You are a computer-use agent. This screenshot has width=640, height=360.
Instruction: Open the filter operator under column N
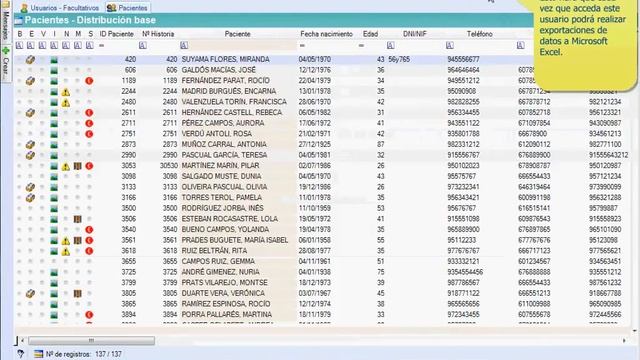point(66,46)
